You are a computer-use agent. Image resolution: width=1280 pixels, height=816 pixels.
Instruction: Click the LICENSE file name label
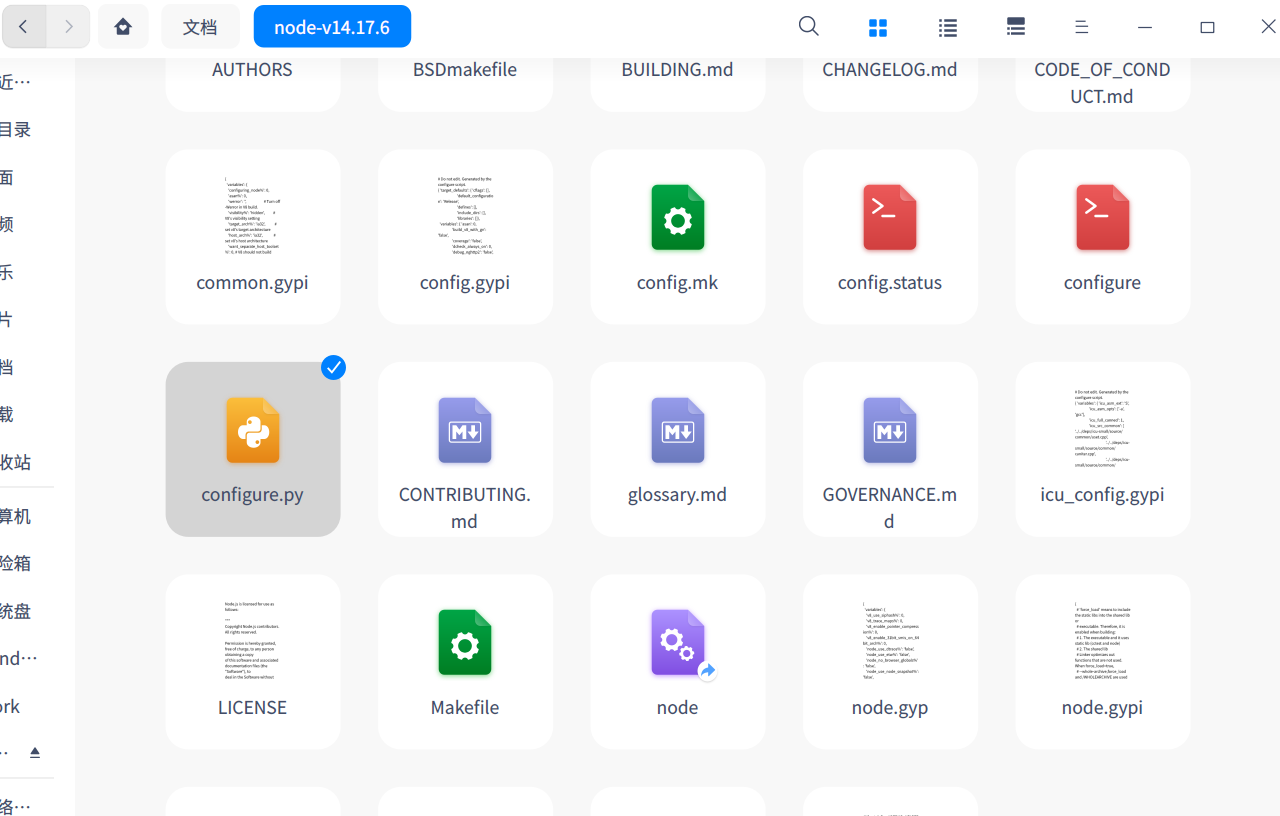tap(253, 708)
